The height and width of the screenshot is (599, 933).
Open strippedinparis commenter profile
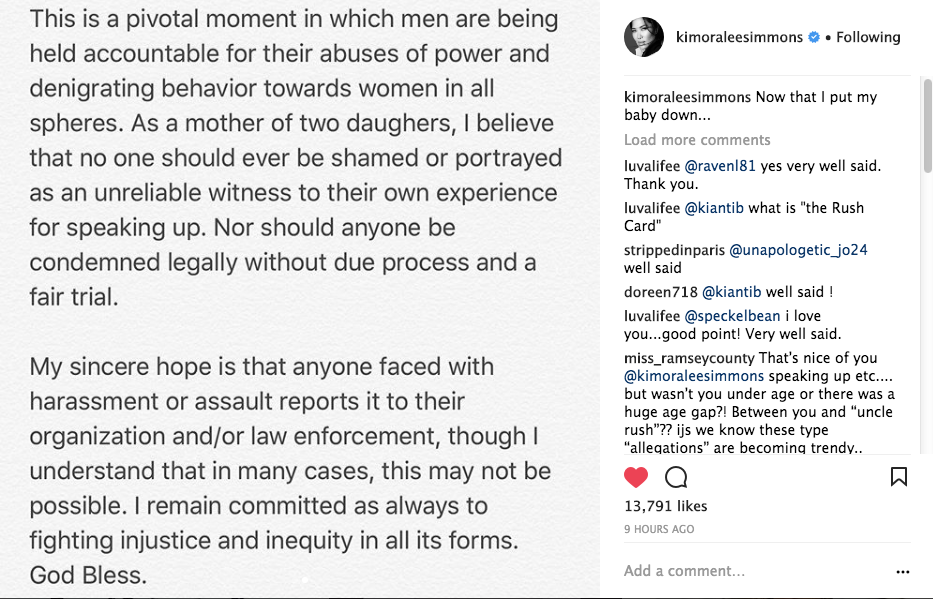(x=674, y=250)
